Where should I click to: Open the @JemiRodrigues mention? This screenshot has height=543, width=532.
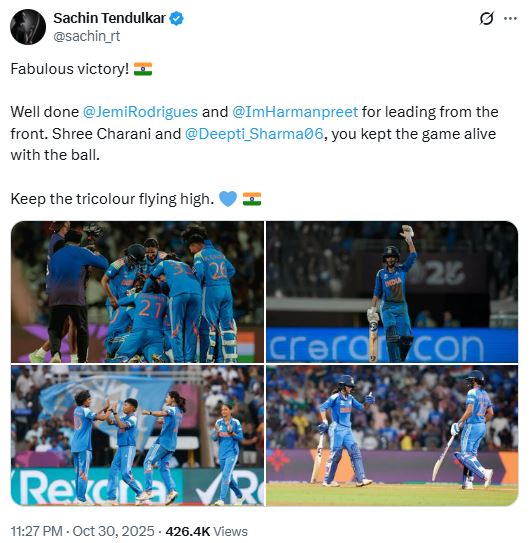140,112
